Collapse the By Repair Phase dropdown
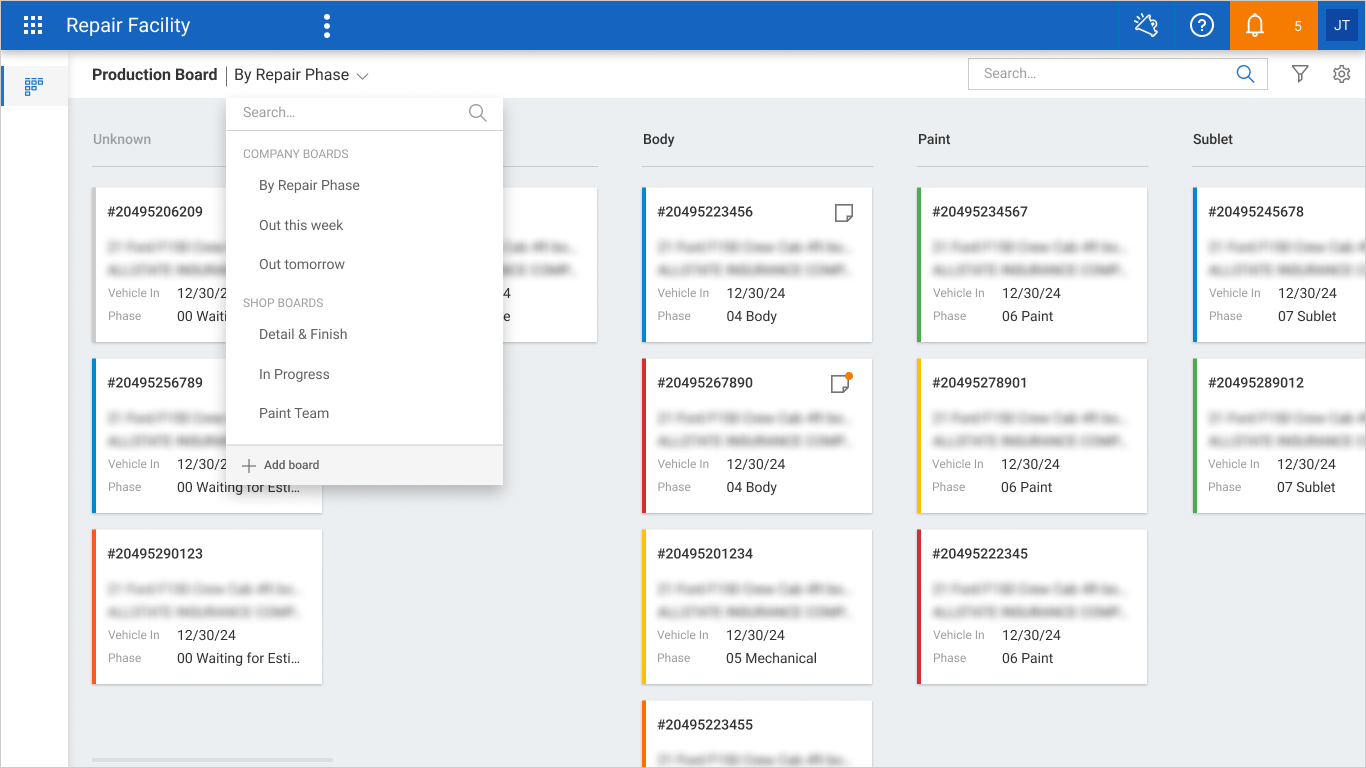This screenshot has height=768, width=1366. tap(302, 75)
